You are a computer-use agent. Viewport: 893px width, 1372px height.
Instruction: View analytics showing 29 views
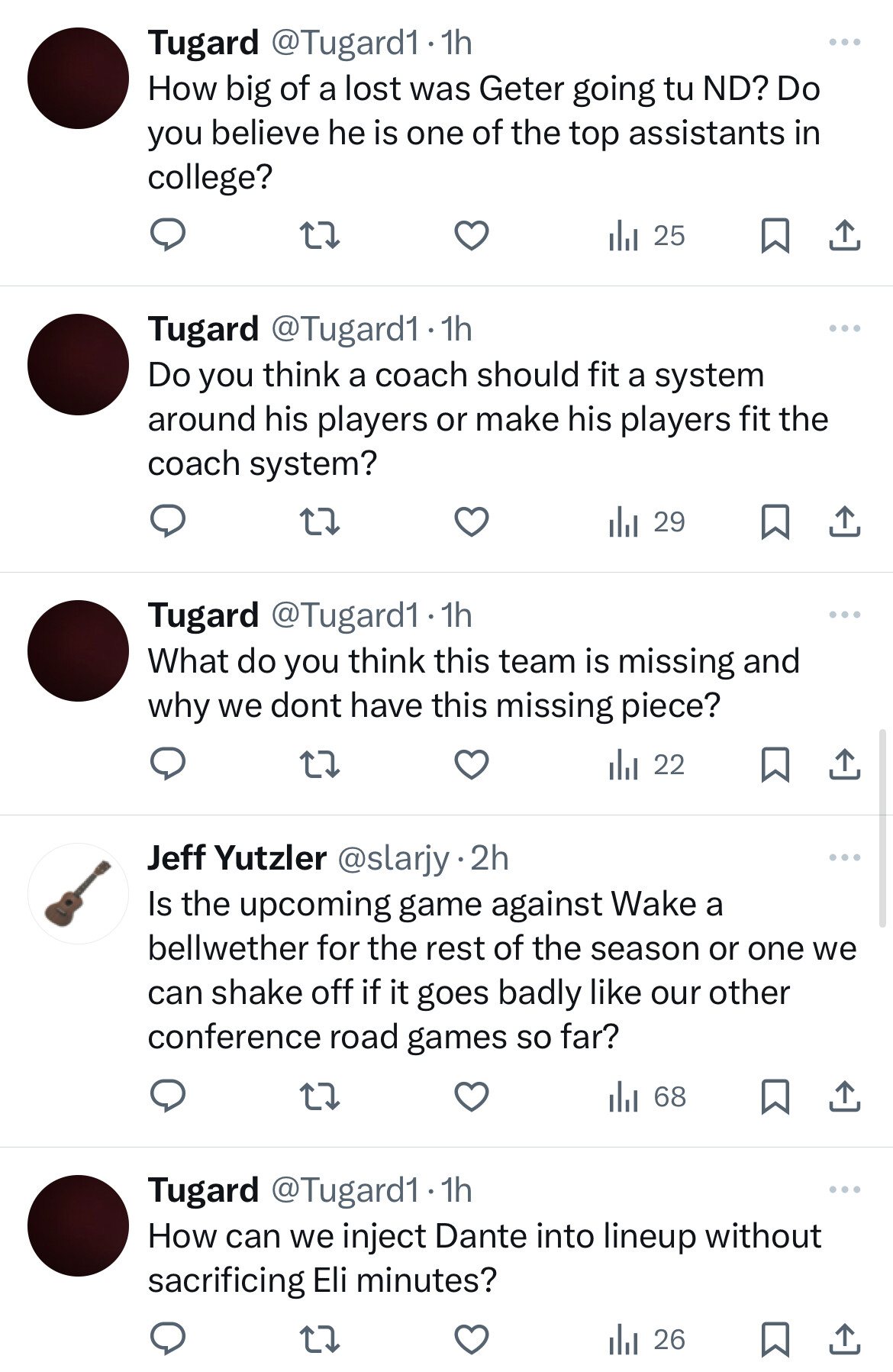647,522
